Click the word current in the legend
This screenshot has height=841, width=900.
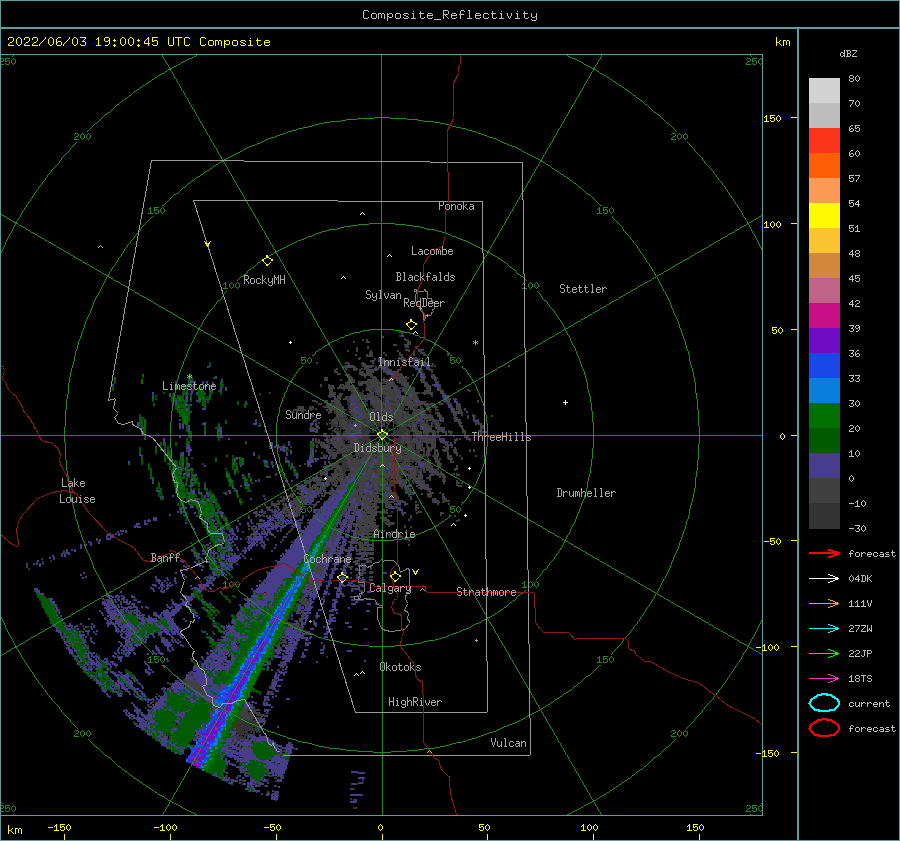click(869, 703)
